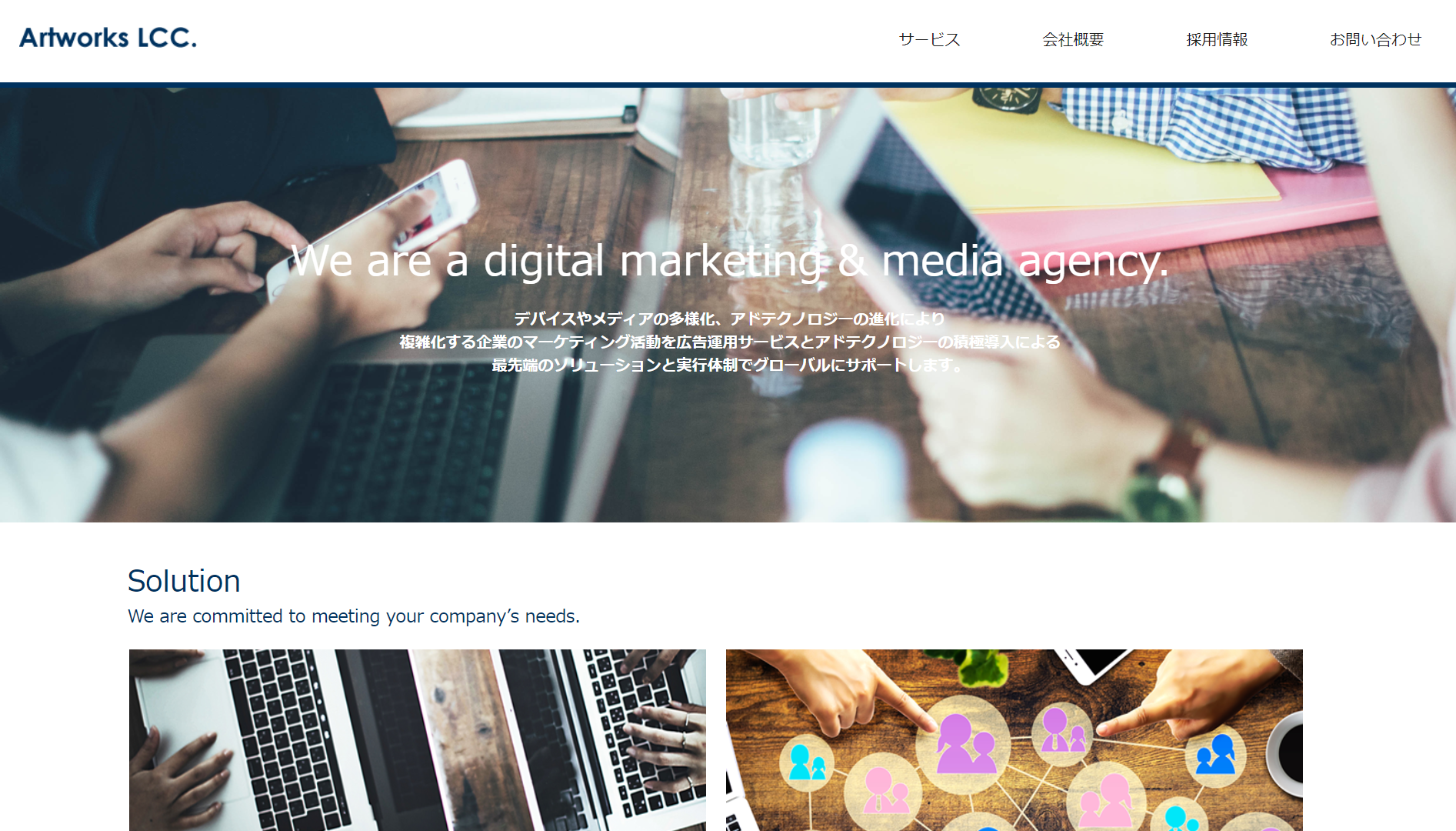Screen dimensions: 1456x831
Task: Click the pink people icon at bottom left
Action: click(885, 791)
